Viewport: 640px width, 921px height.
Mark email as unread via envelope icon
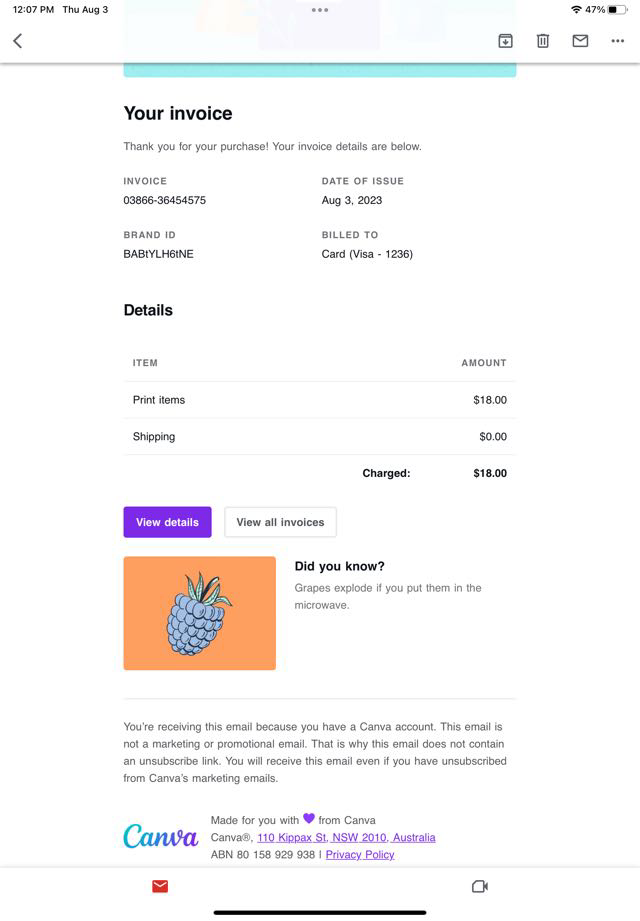580,41
